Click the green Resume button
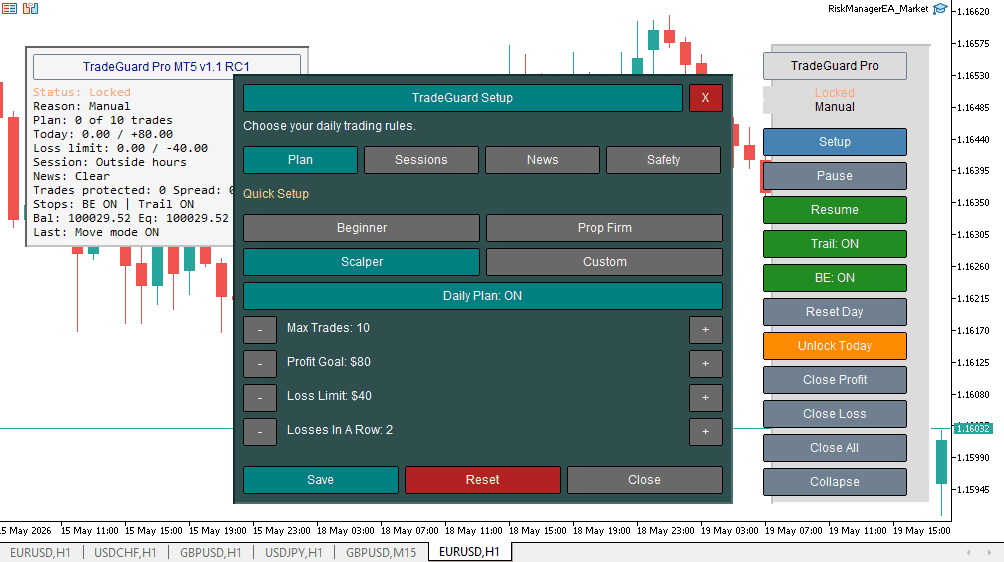This screenshot has width=1004, height=562. tap(835, 210)
